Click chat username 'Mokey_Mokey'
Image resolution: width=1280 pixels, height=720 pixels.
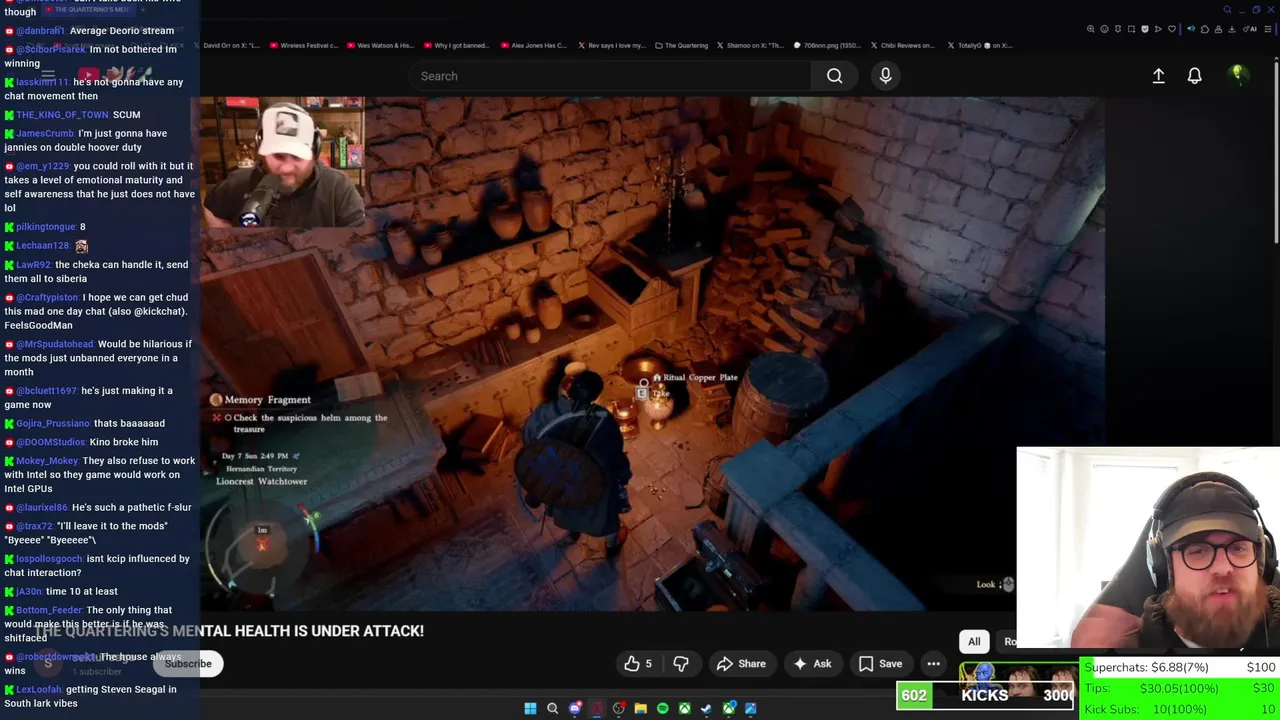click(x=46, y=461)
